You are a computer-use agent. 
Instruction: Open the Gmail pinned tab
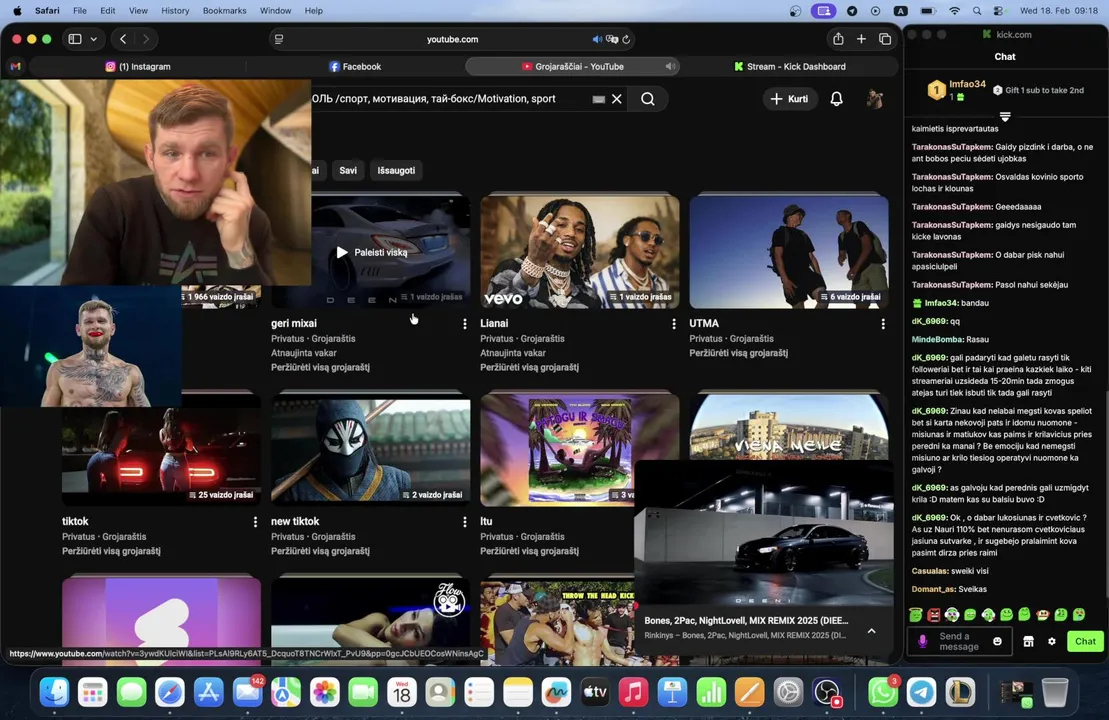click(x=16, y=66)
